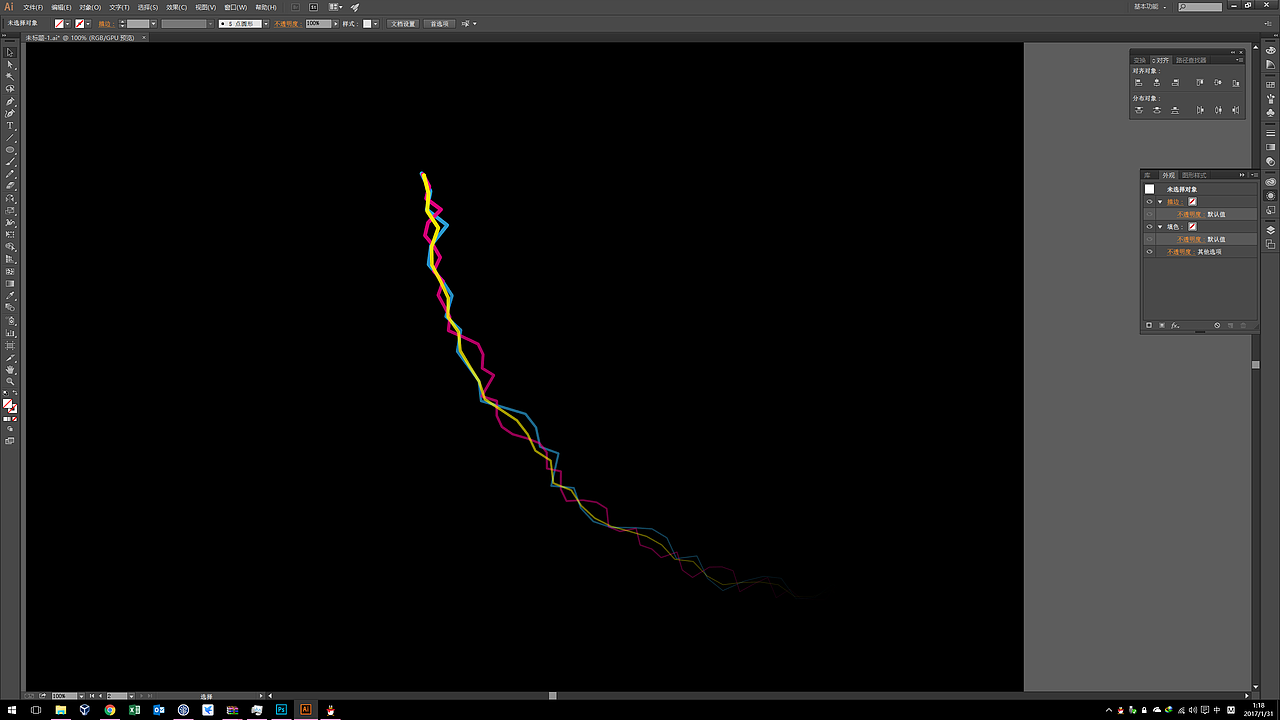Open Photoshop from the Windows taskbar
The image size is (1280, 720).
(281, 709)
